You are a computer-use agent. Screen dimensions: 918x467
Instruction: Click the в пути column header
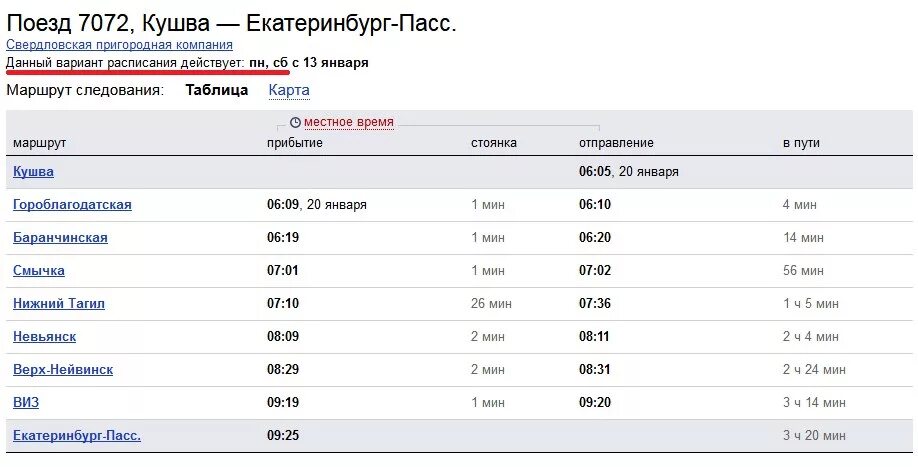801,143
